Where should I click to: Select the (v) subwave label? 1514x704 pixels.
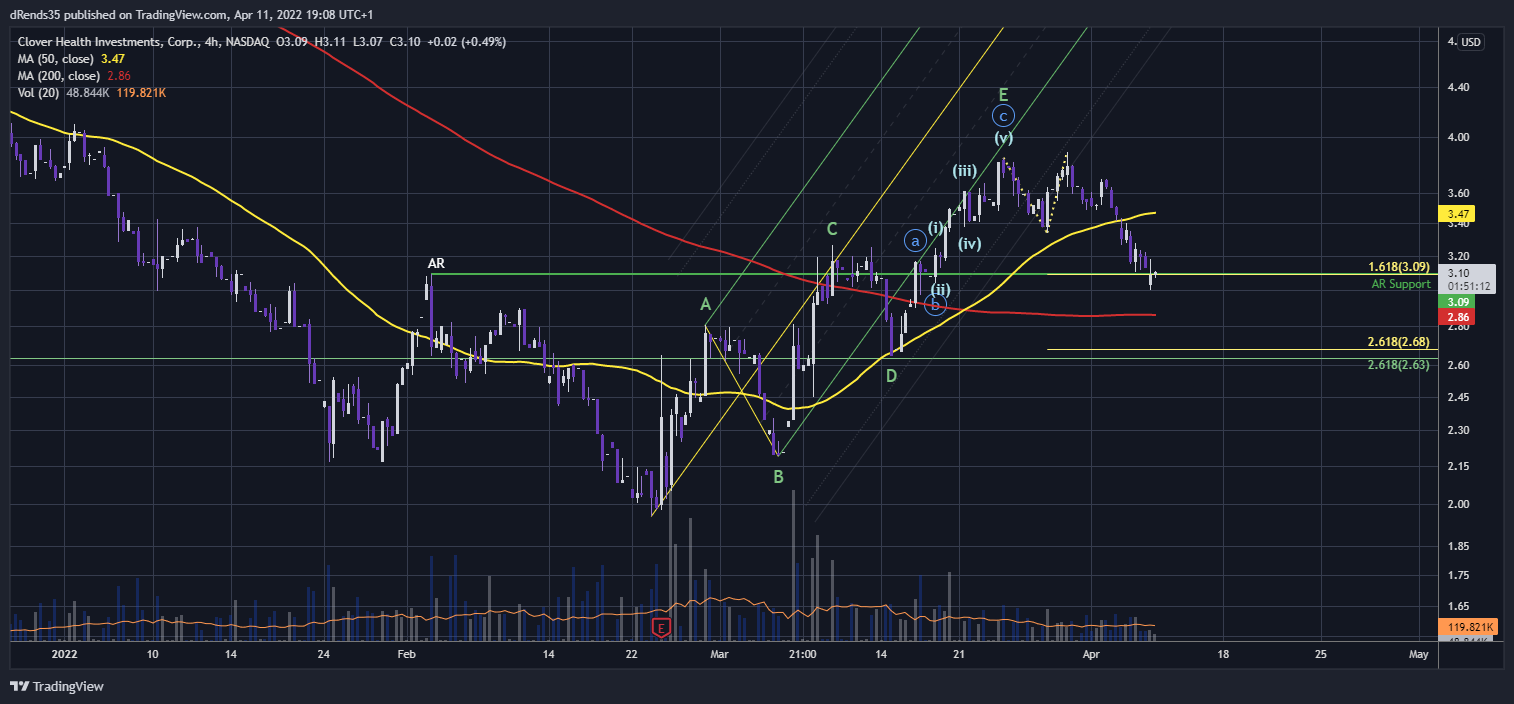point(1004,138)
